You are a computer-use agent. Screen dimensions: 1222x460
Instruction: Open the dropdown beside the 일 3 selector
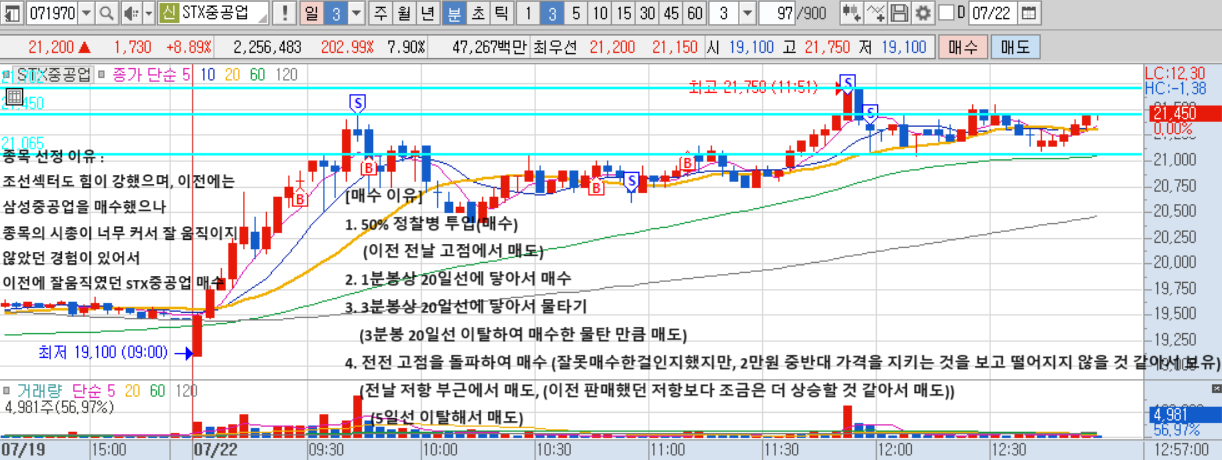point(357,14)
